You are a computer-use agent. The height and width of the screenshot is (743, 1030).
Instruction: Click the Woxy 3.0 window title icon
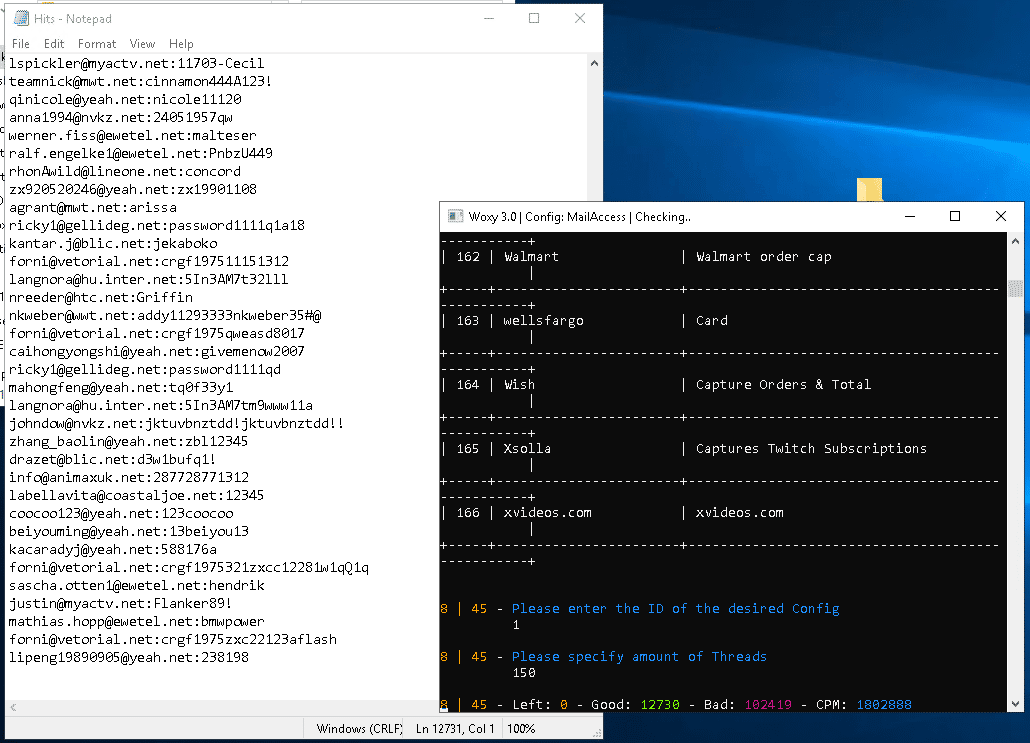(x=455, y=217)
